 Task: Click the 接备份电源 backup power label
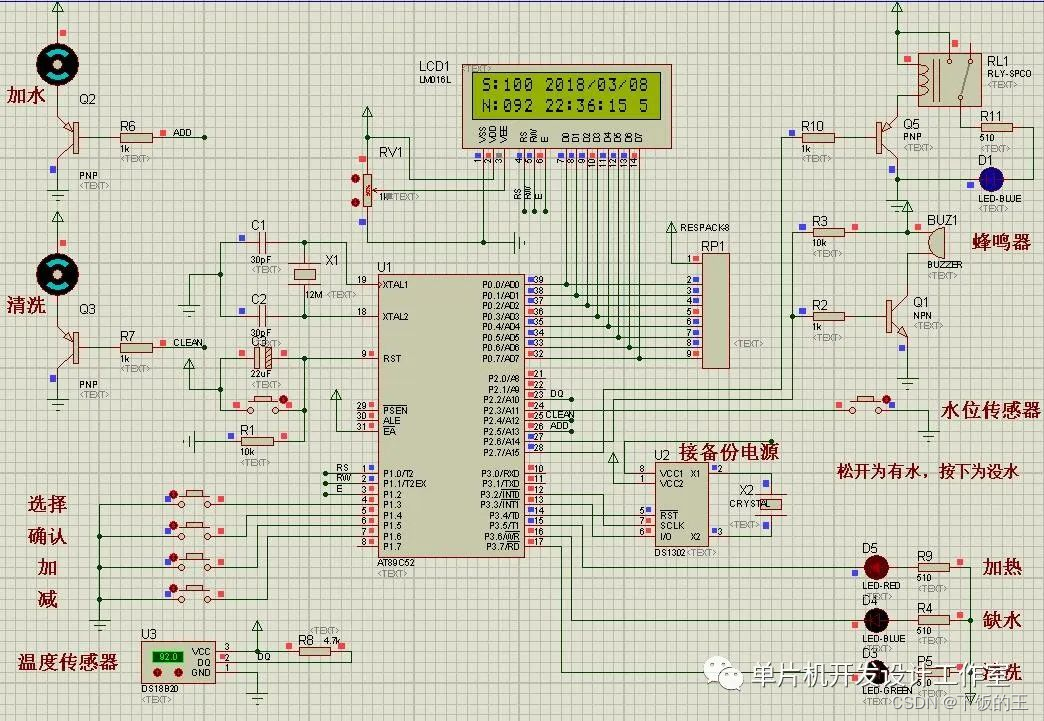(728, 452)
